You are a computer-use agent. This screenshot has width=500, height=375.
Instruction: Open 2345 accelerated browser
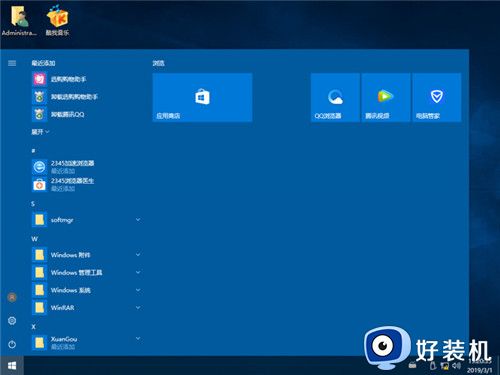[x=87, y=166]
